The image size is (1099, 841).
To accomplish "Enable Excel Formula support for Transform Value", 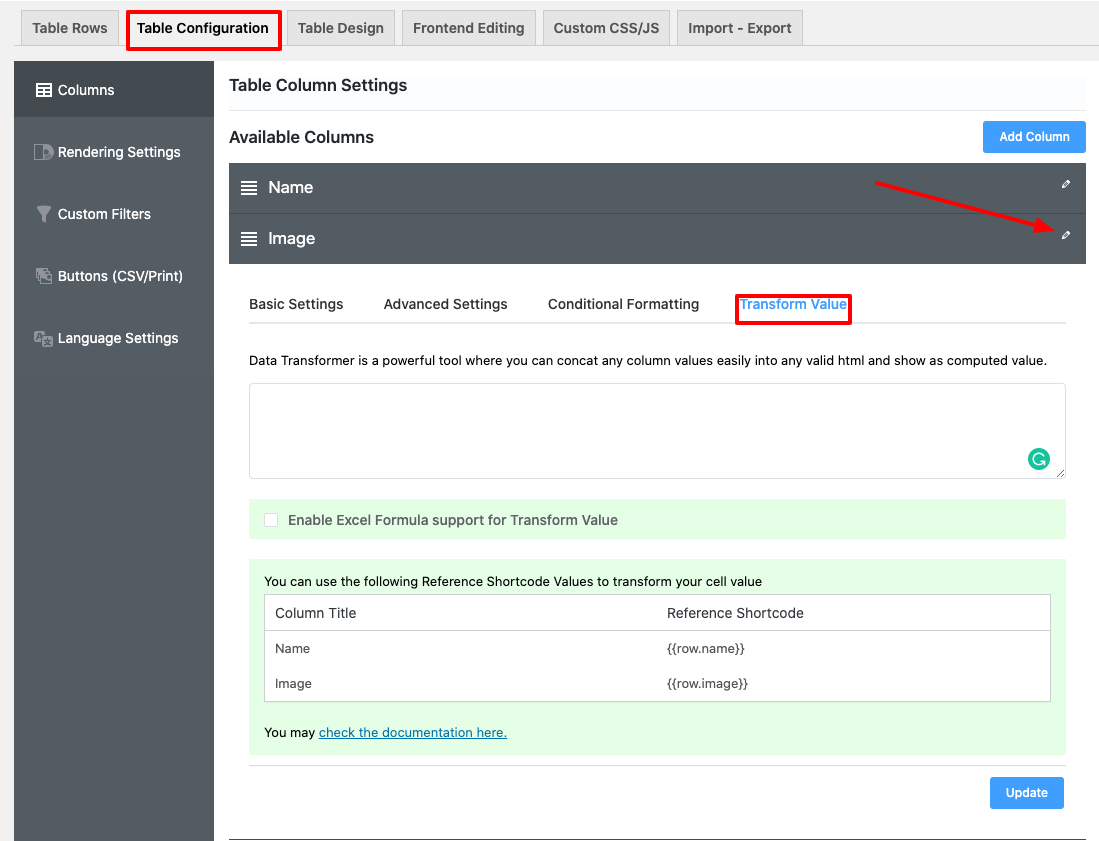I will (x=271, y=520).
